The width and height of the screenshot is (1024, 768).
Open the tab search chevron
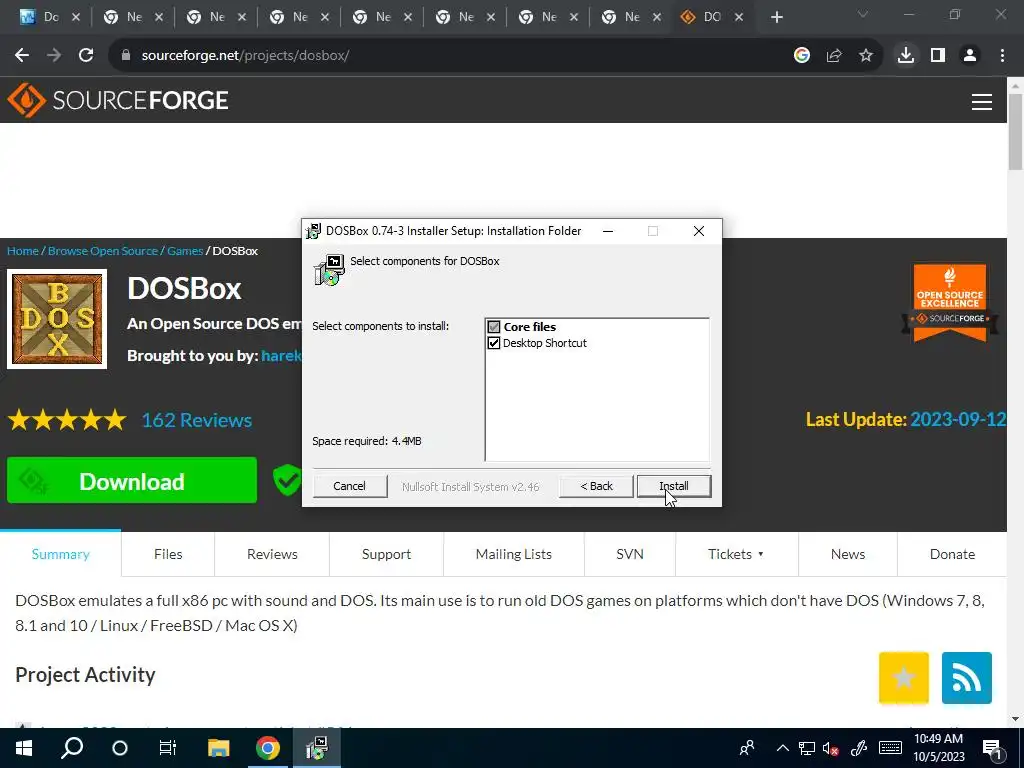[863, 14]
